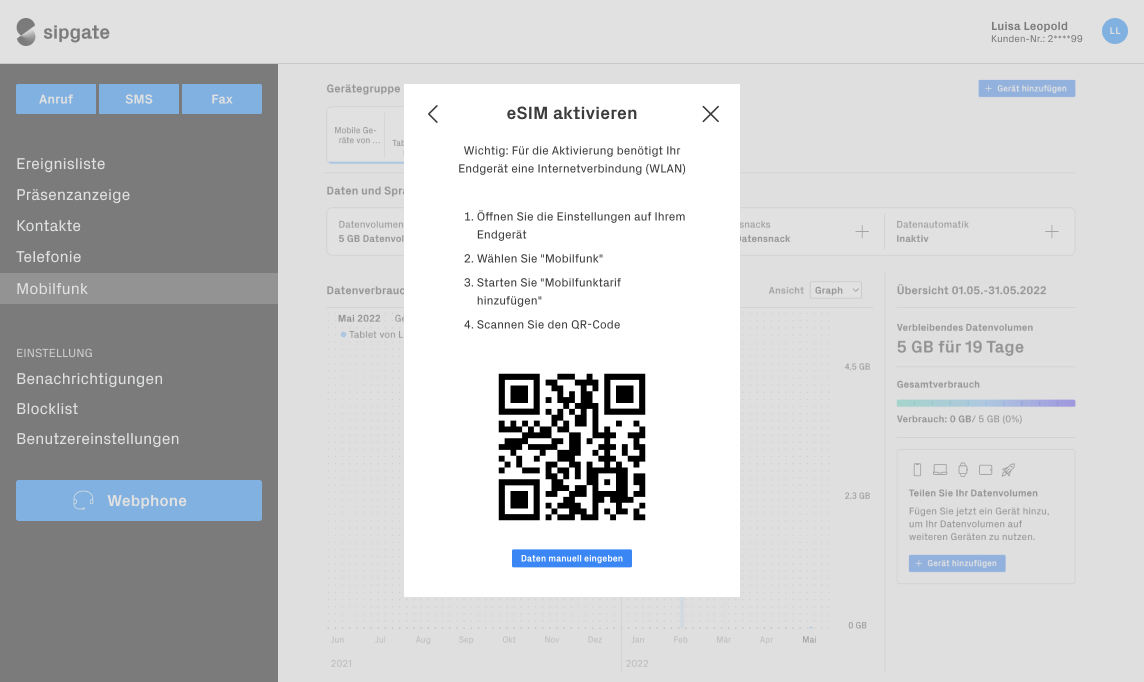Click Daten manuell eingeben button
1144x682 pixels.
click(x=571, y=558)
